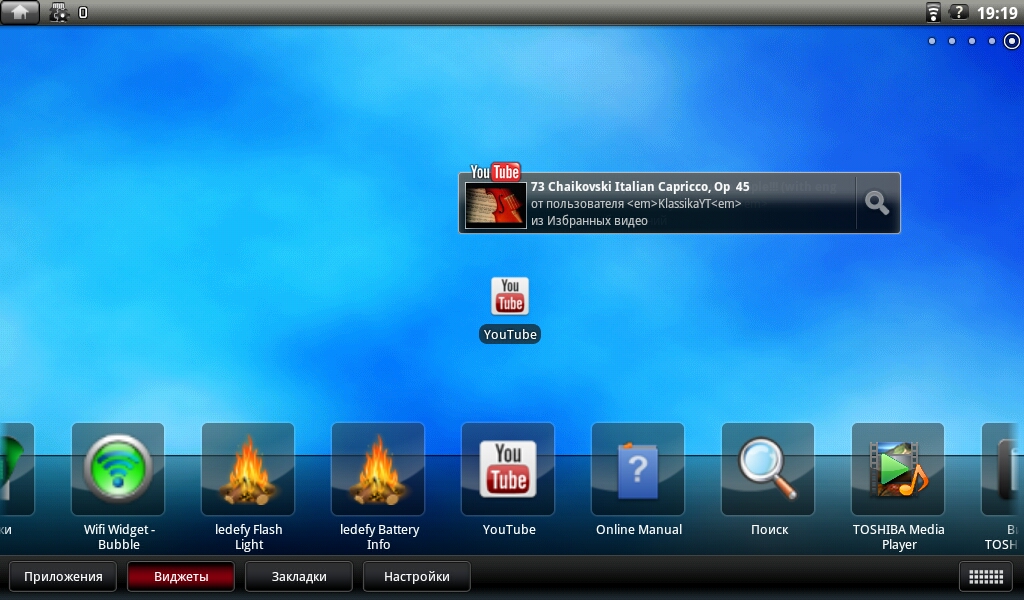Check the Wi-Fi signal status icon
This screenshot has width=1024, height=600.
click(933, 12)
